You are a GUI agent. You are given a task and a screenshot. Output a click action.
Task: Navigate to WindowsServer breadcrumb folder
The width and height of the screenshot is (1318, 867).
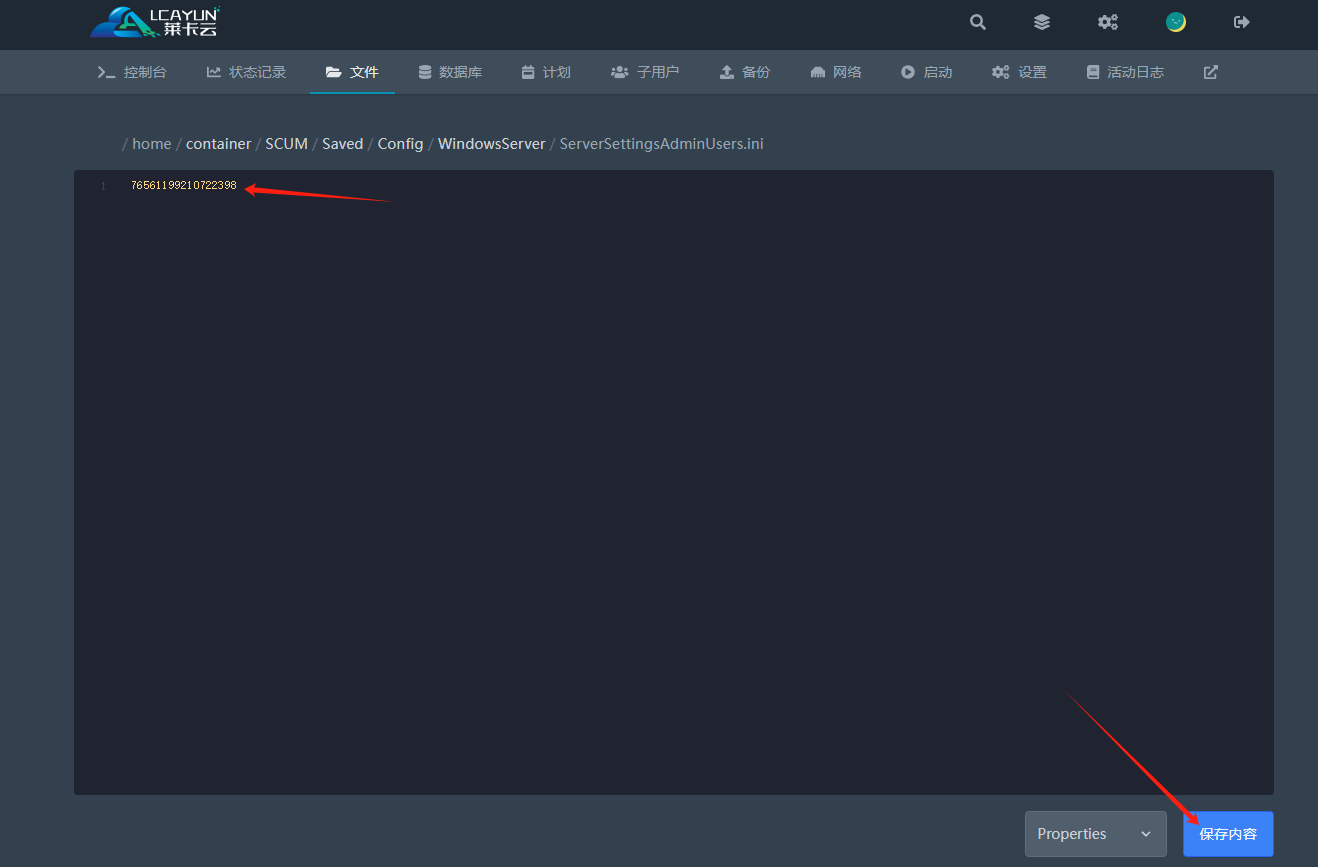(x=491, y=144)
